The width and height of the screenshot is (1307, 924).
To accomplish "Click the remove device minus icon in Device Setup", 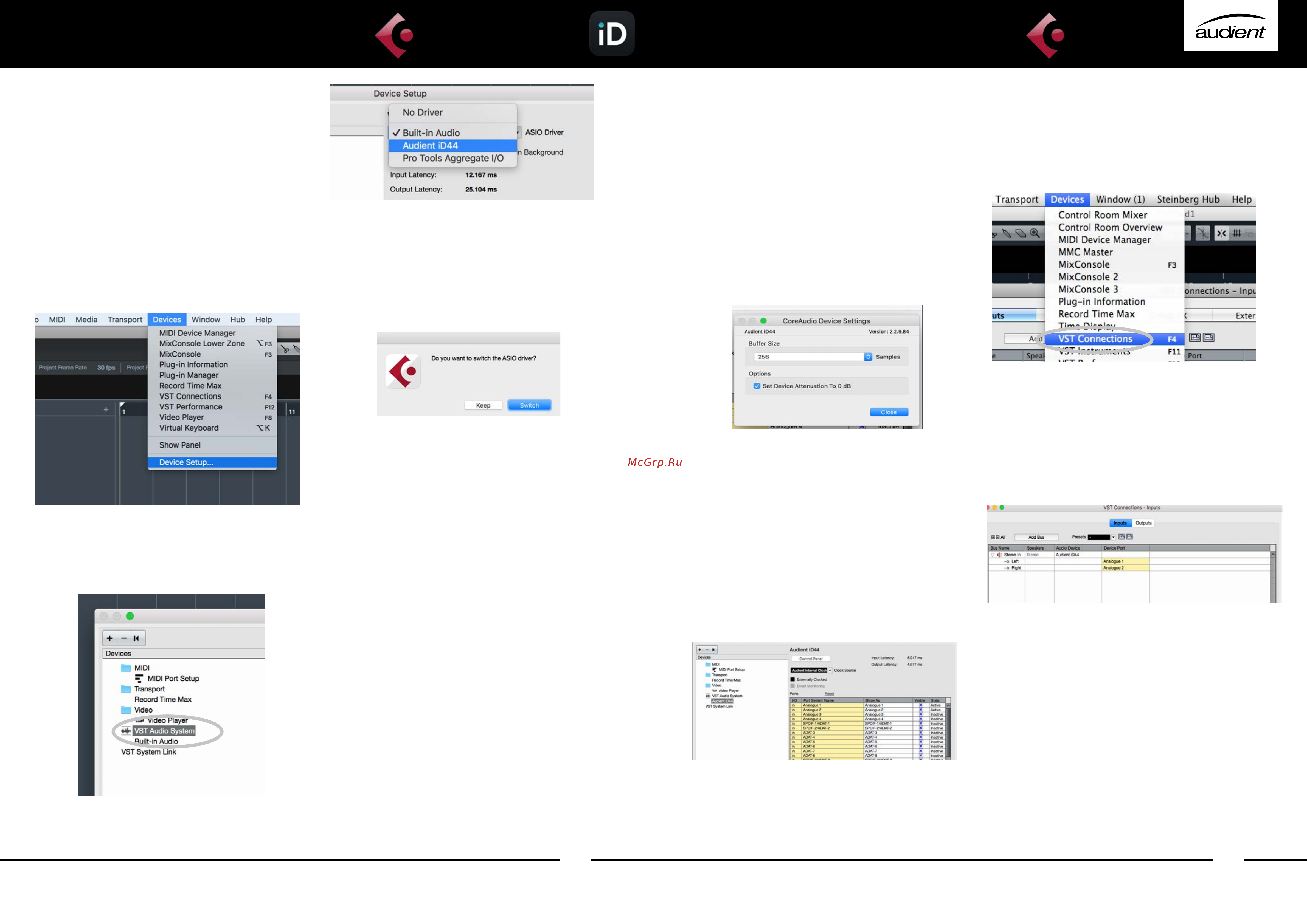I will (123, 638).
